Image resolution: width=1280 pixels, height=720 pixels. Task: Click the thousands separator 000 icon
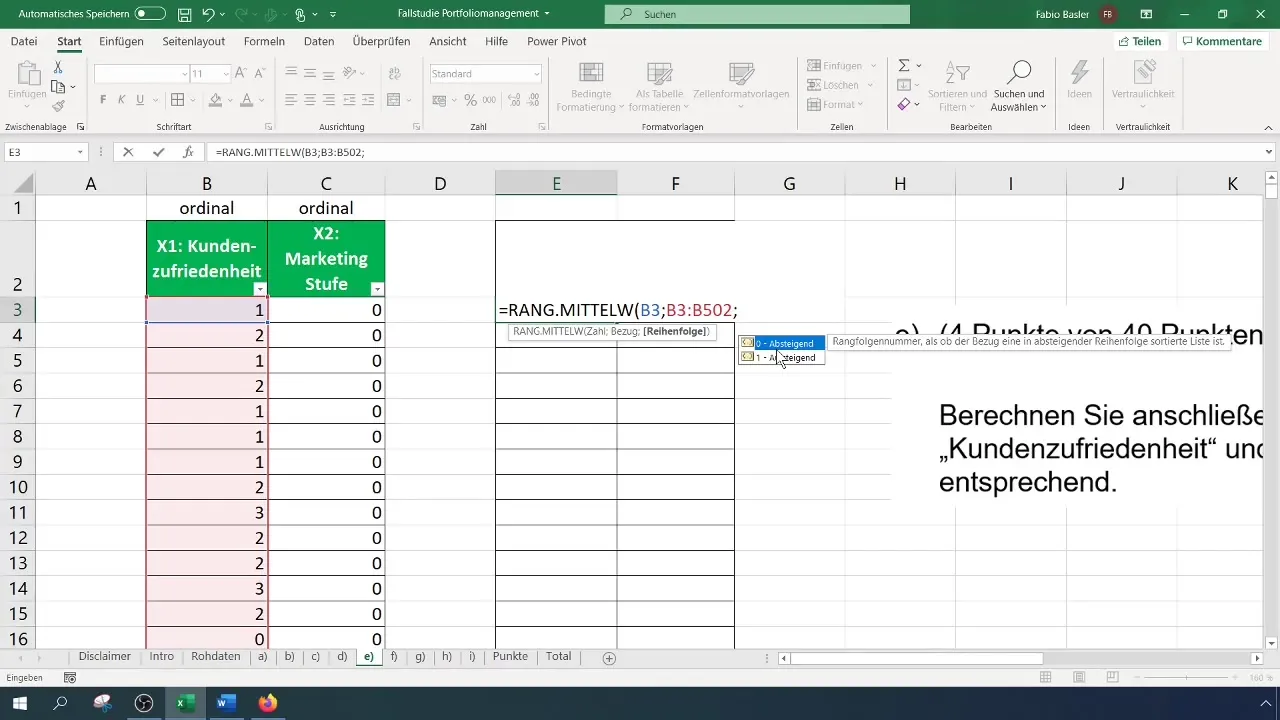coord(488,100)
